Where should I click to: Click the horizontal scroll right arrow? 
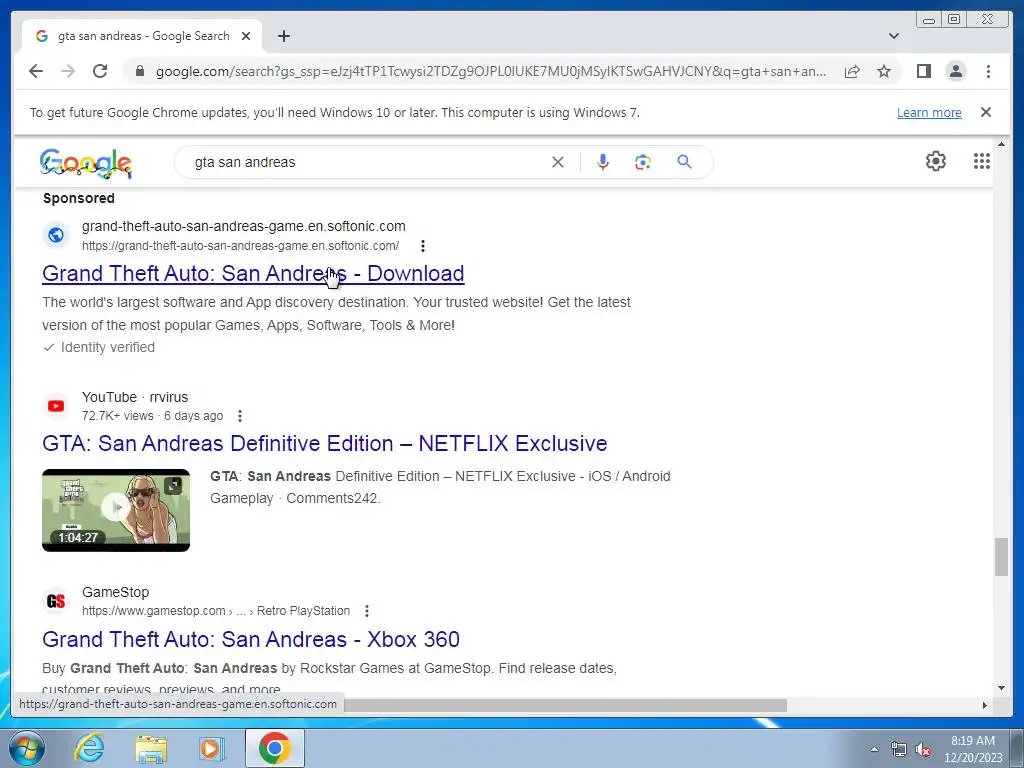click(985, 705)
